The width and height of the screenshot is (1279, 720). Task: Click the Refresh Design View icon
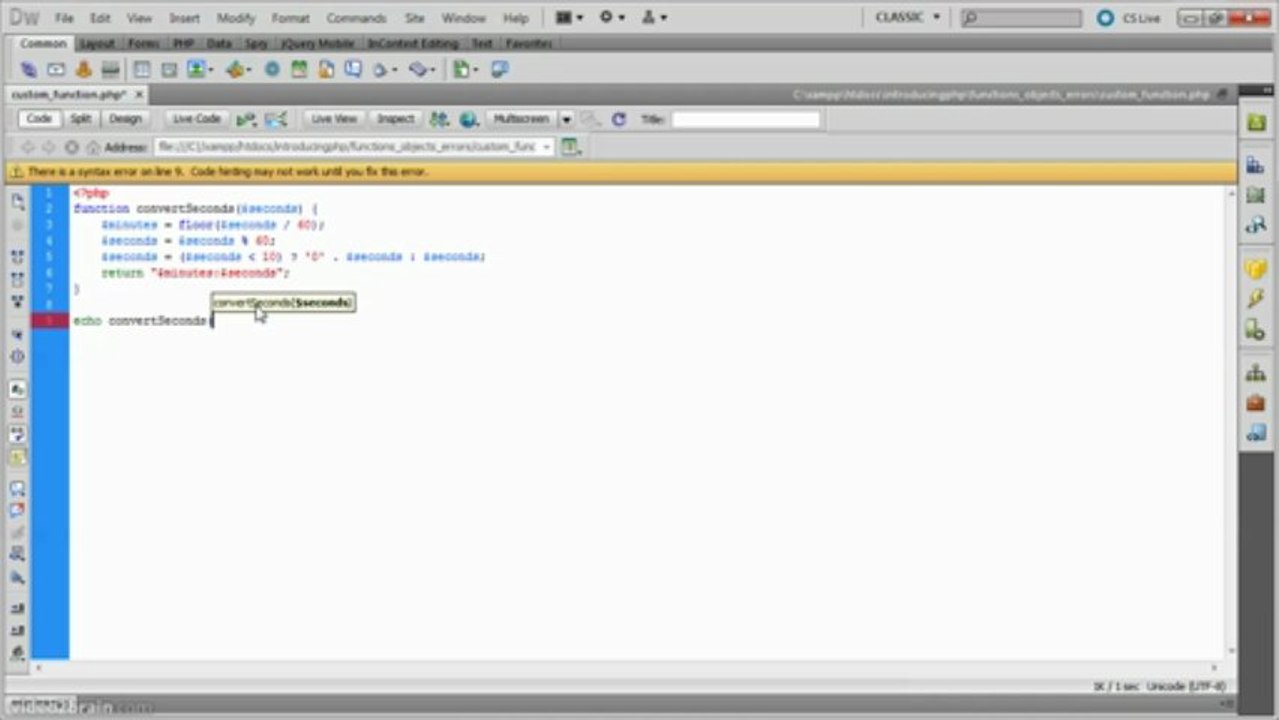(618, 119)
